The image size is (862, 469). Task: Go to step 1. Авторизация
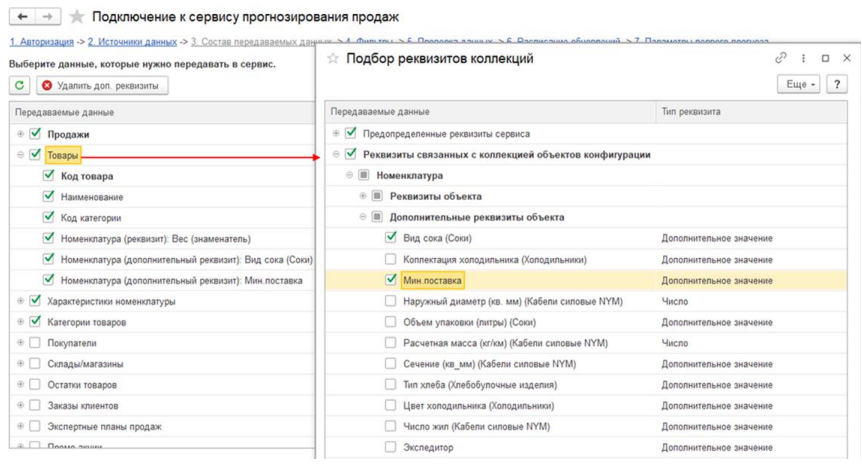click(x=42, y=42)
